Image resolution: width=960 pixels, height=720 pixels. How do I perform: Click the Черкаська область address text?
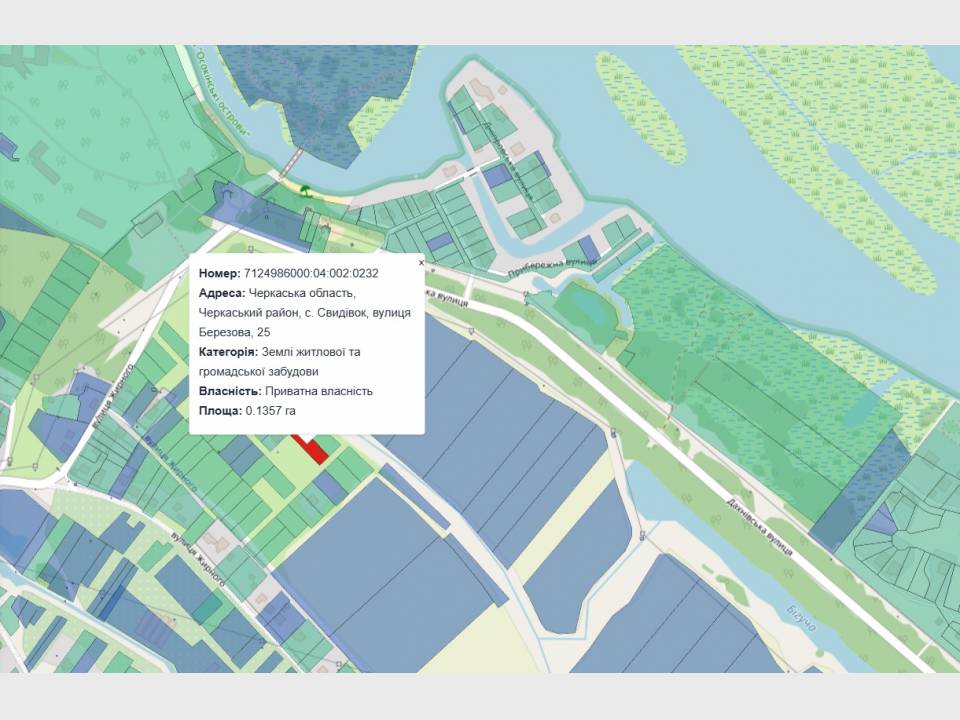pyautogui.click(x=302, y=293)
